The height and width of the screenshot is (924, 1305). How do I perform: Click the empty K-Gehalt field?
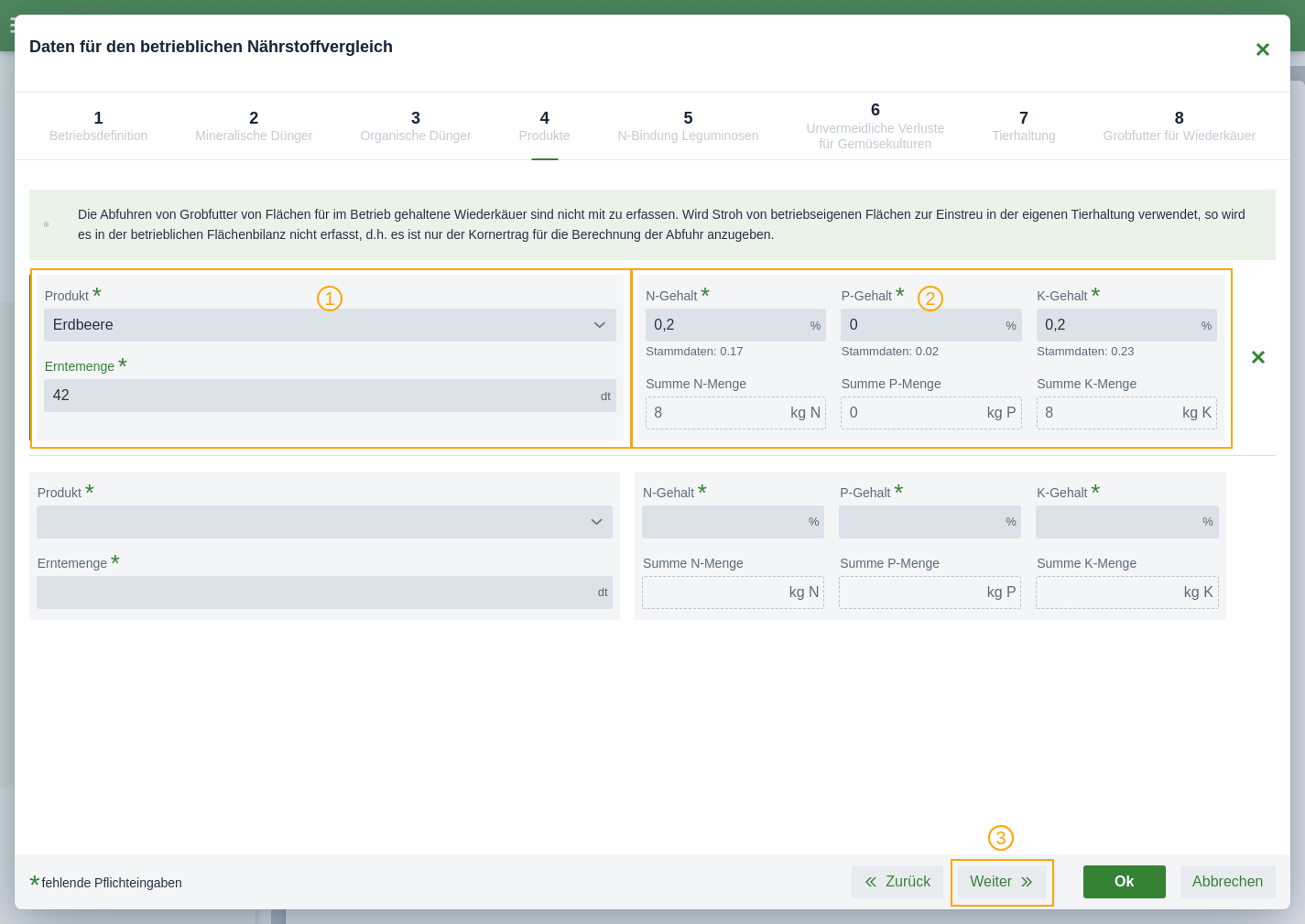1127,522
